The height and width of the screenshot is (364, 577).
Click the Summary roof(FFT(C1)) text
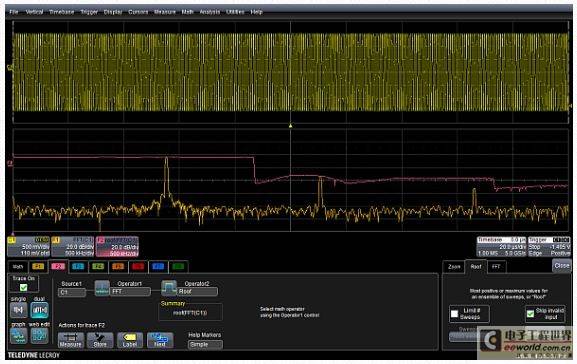coord(190,313)
